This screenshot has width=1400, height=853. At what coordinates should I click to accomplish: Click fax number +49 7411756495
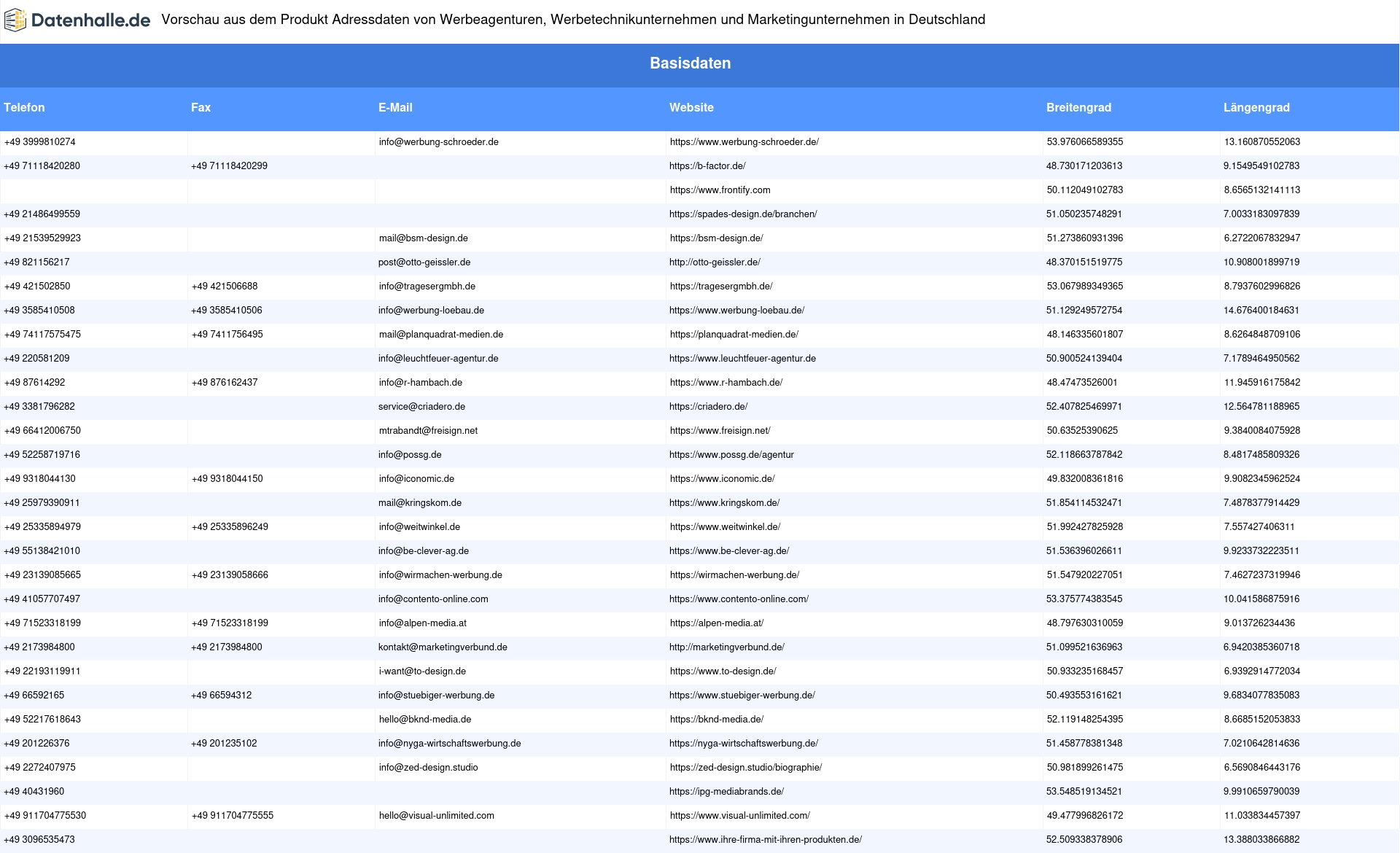click(227, 335)
